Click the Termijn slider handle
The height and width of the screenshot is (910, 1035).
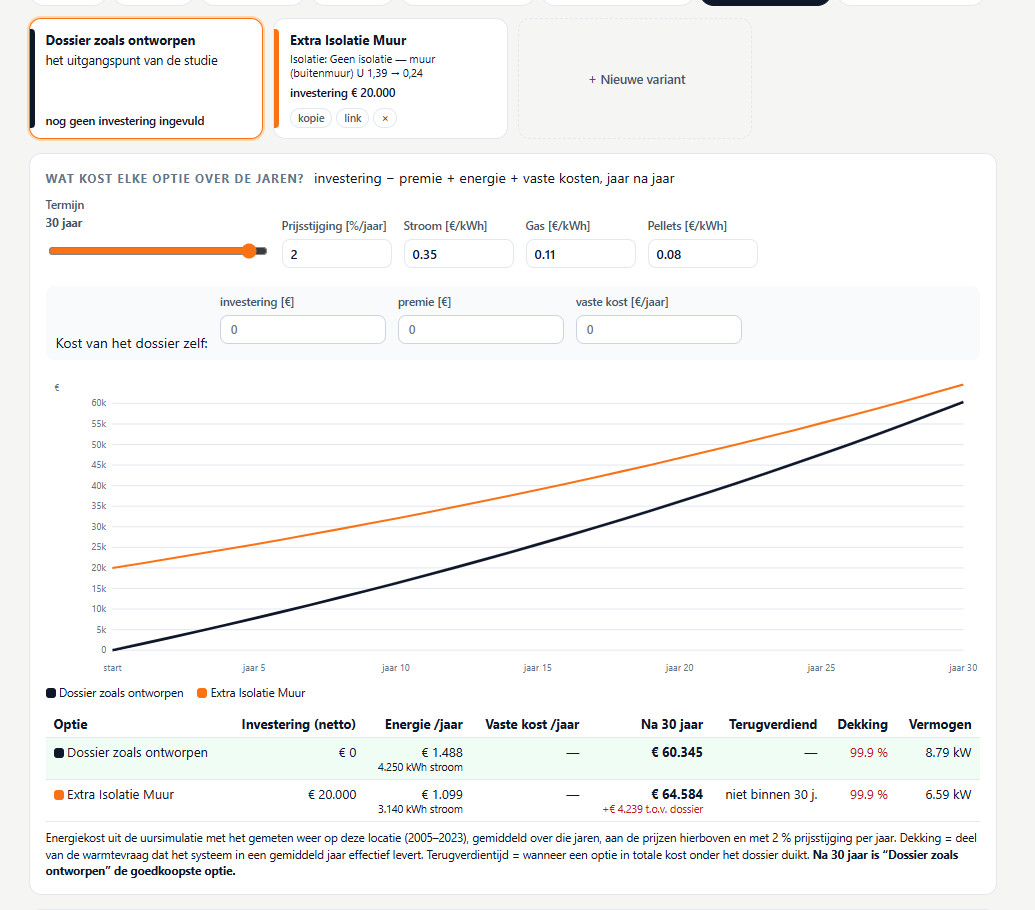pyautogui.click(x=249, y=251)
